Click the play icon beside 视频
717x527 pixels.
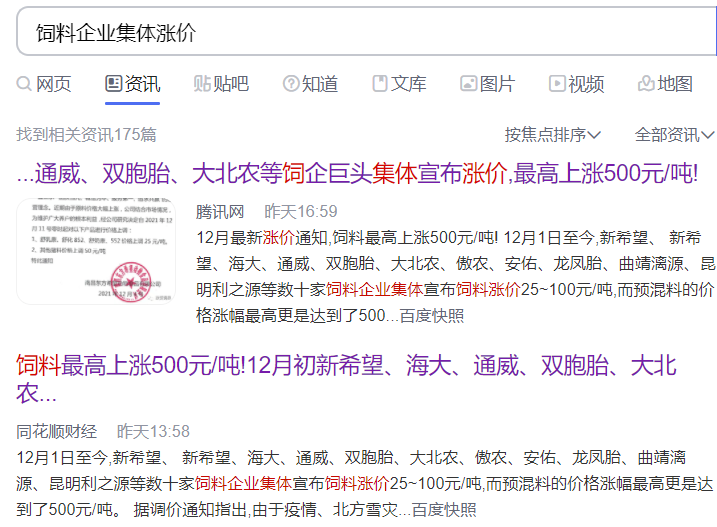557,84
